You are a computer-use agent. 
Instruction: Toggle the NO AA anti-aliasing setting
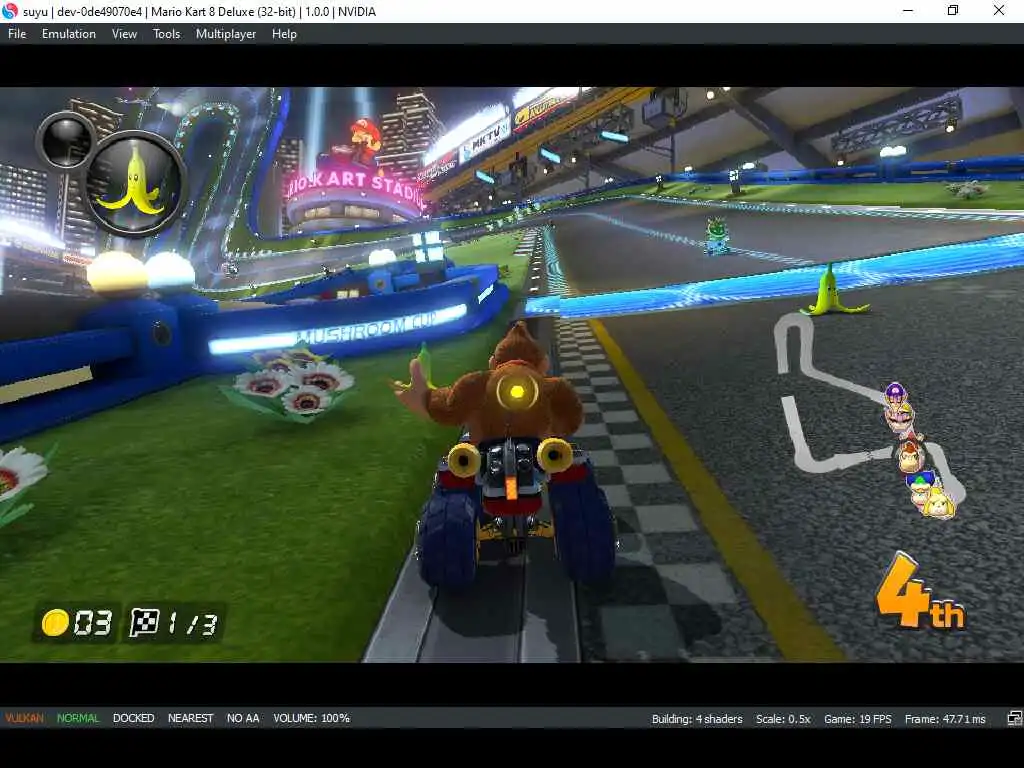243,718
